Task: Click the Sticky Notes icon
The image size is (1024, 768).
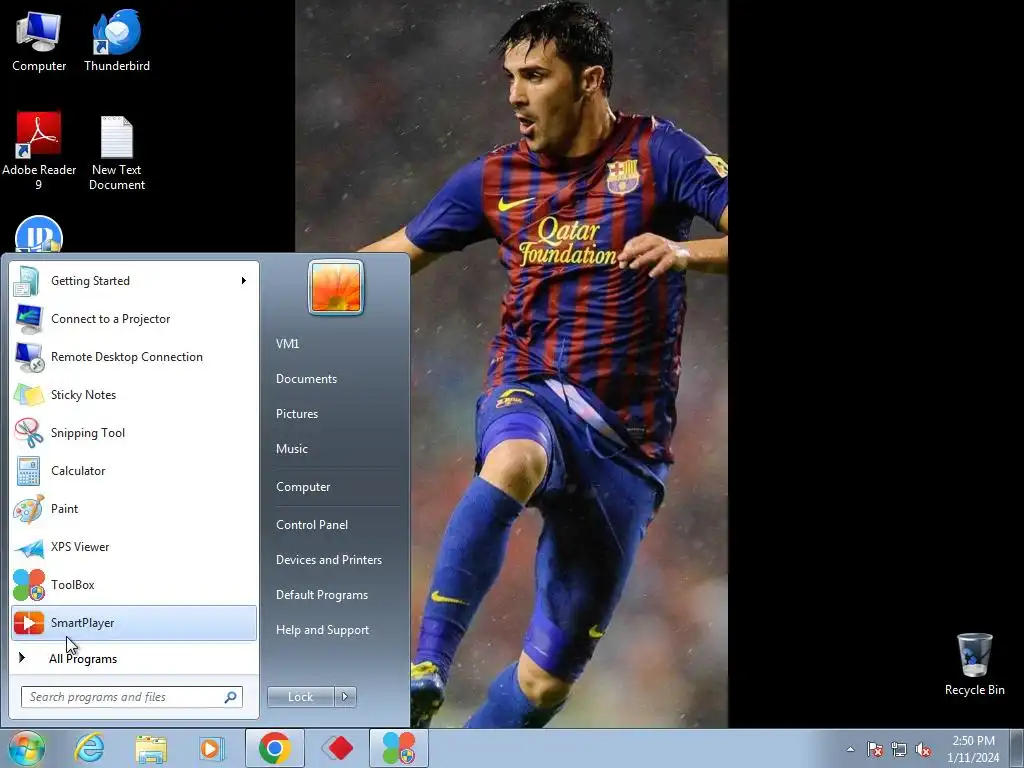Action: tap(28, 395)
